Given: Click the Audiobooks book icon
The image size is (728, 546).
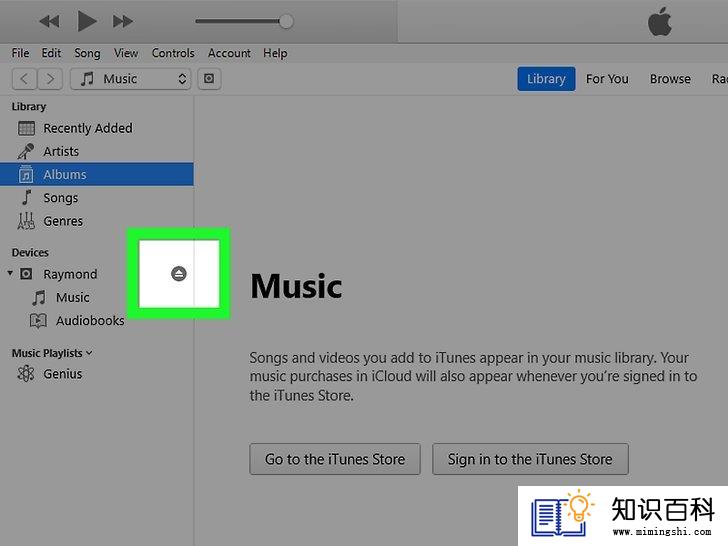Looking at the screenshot, I should coord(38,320).
